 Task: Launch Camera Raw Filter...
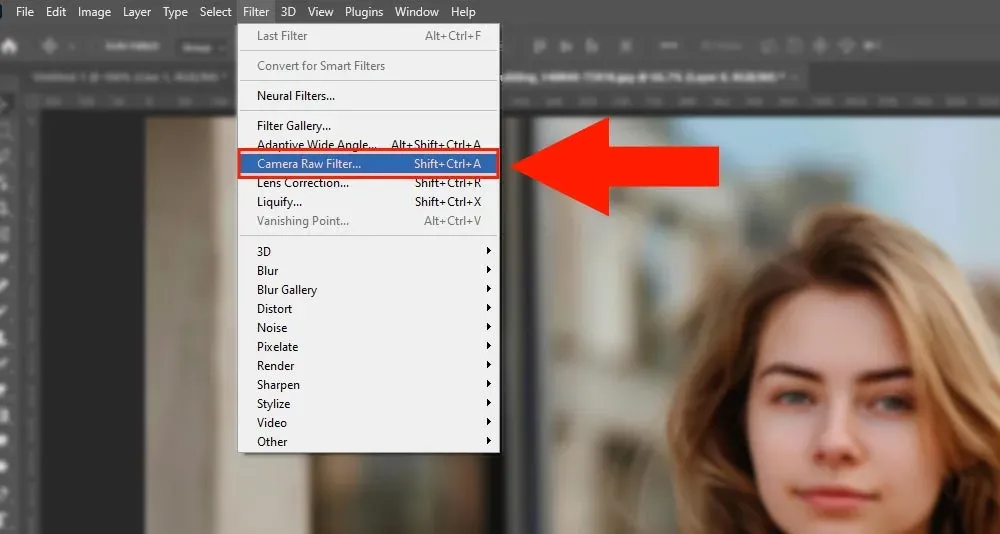click(369, 164)
